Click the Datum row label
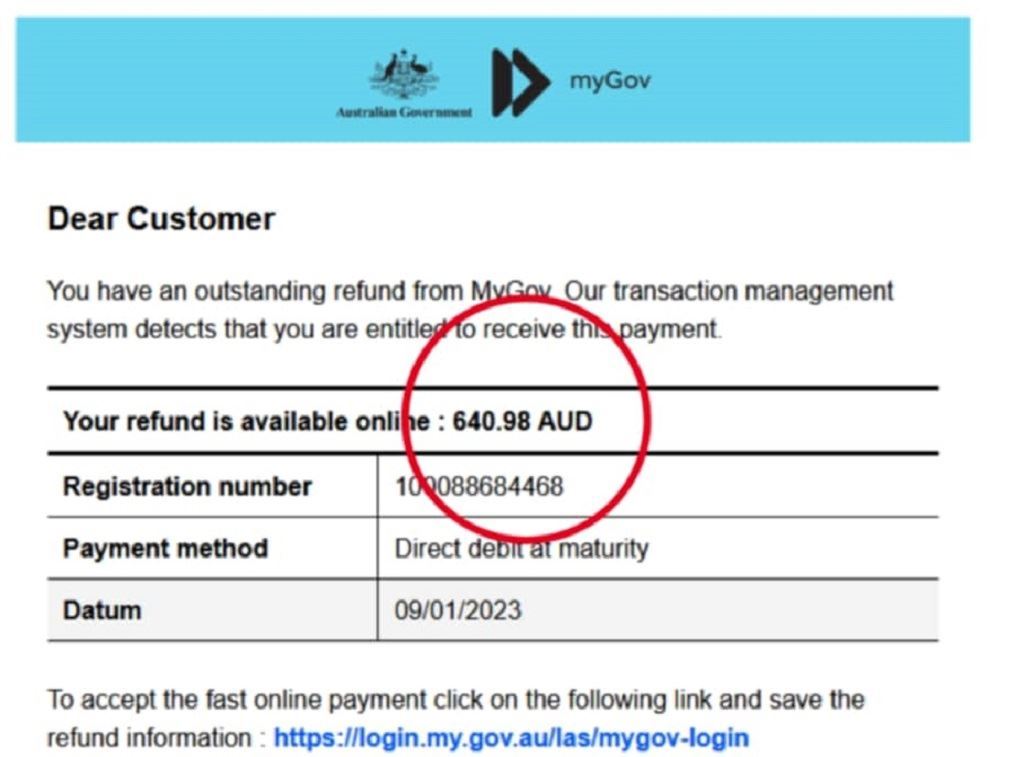The width and height of the screenshot is (1010, 757). [x=102, y=609]
